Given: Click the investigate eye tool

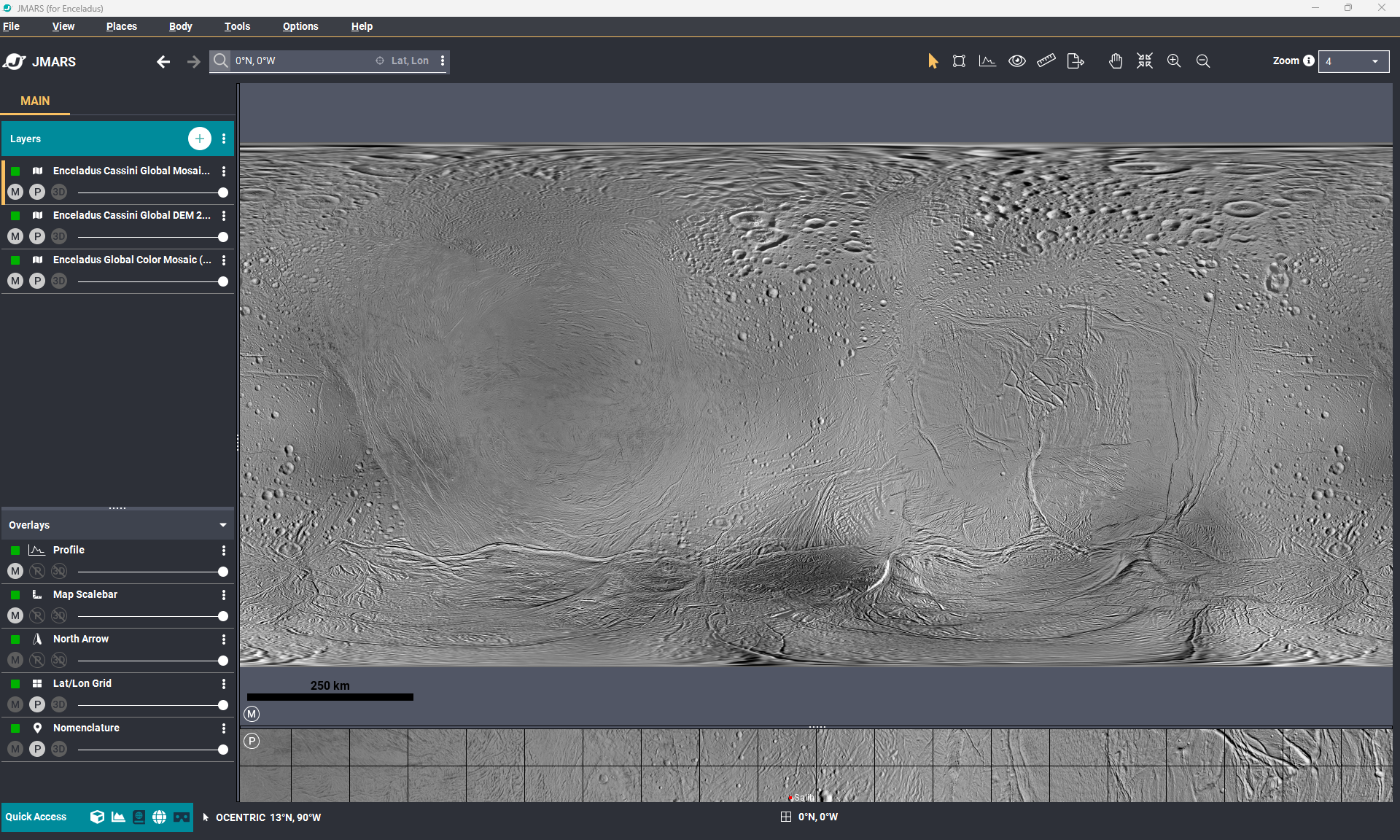Looking at the screenshot, I should [x=1017, y=61].
